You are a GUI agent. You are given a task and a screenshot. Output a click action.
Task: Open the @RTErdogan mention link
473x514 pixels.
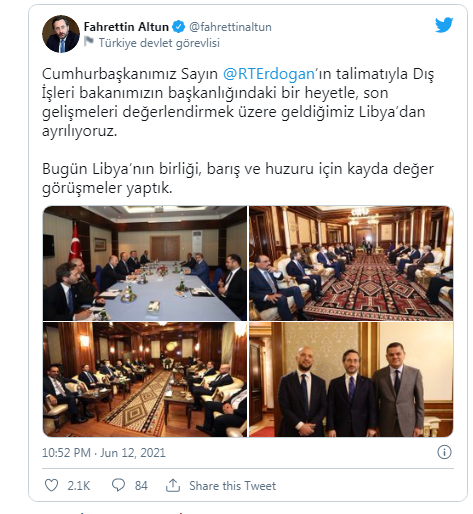click(x=269, y=74)
